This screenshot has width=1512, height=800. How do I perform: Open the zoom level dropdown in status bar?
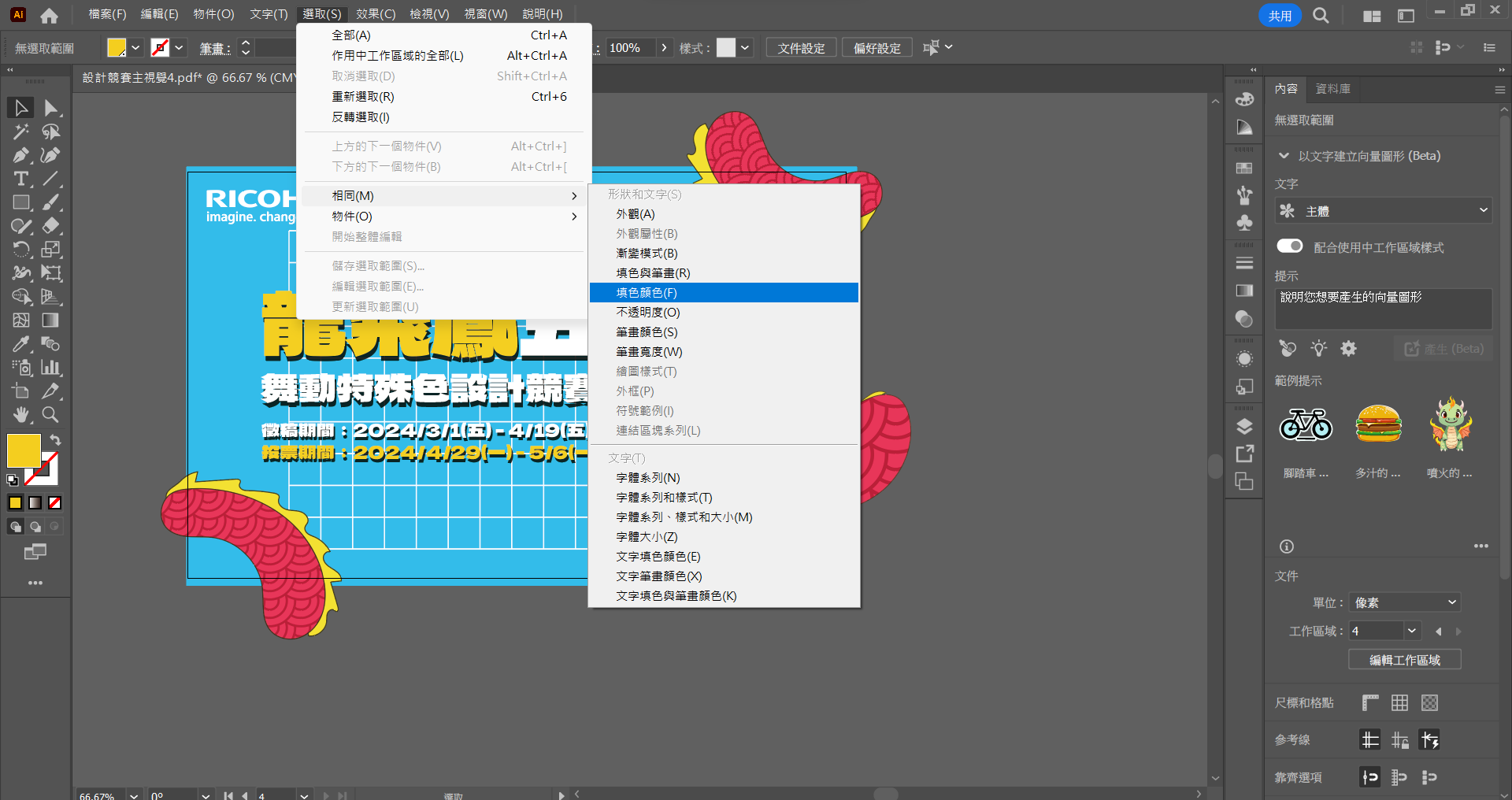tap(134, 795)
